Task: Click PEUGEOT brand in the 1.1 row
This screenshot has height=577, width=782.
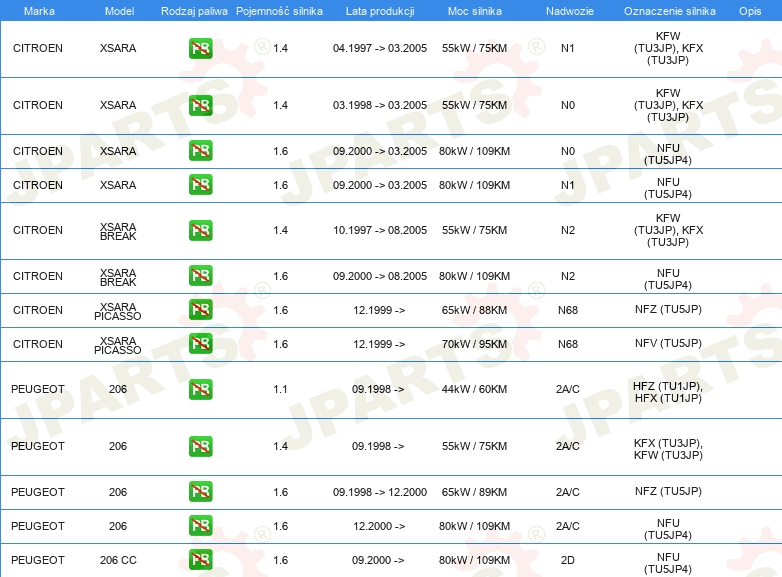Action: [x=38, y=389]
